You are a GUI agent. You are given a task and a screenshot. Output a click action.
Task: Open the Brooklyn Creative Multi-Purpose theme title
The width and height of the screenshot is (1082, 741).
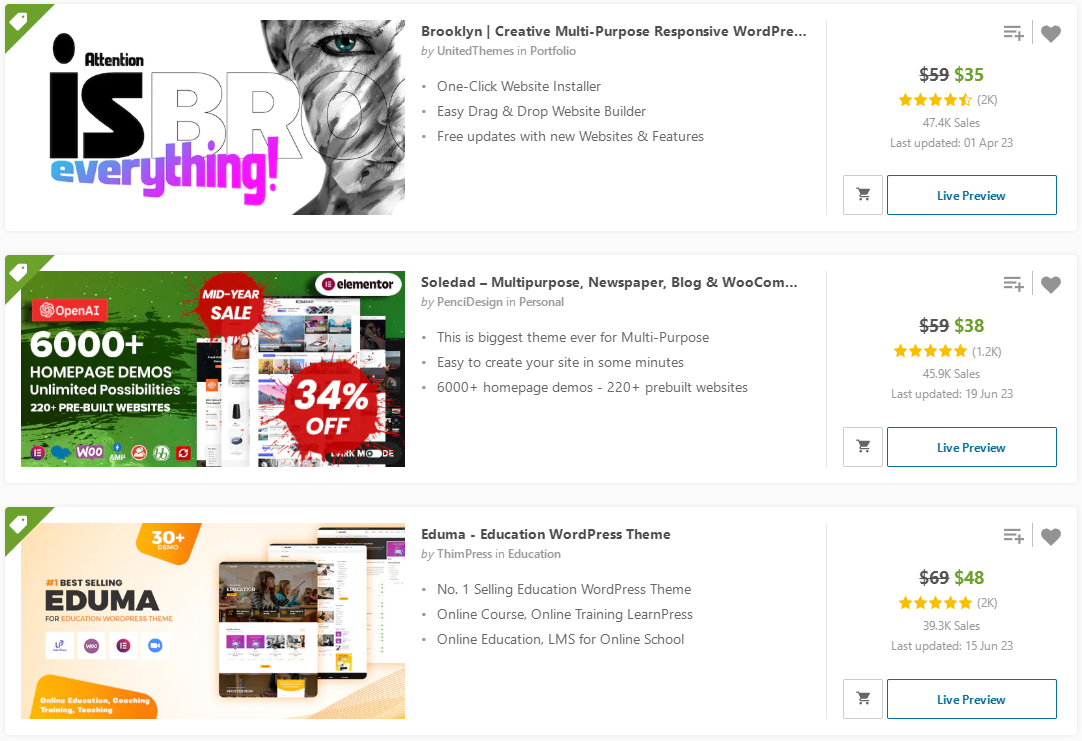coord(613,31)
